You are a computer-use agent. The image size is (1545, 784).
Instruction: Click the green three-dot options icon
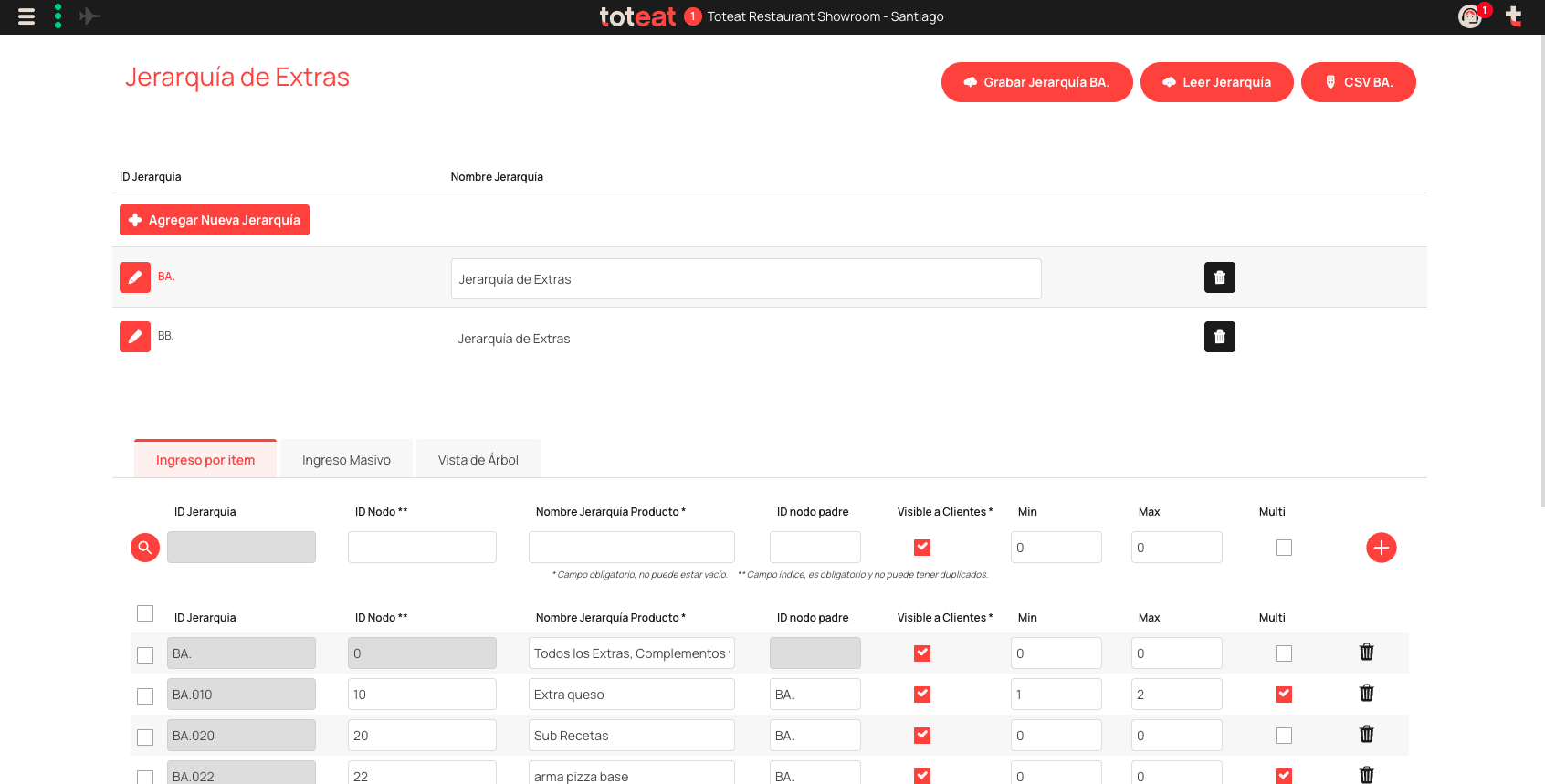pyautogui.click(x=58, y=16)
